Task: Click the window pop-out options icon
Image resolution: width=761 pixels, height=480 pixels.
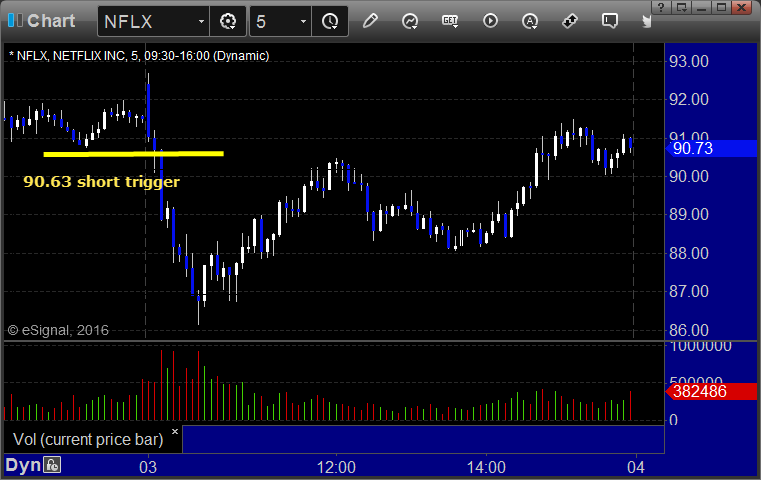Action: (x=681, y=7)
